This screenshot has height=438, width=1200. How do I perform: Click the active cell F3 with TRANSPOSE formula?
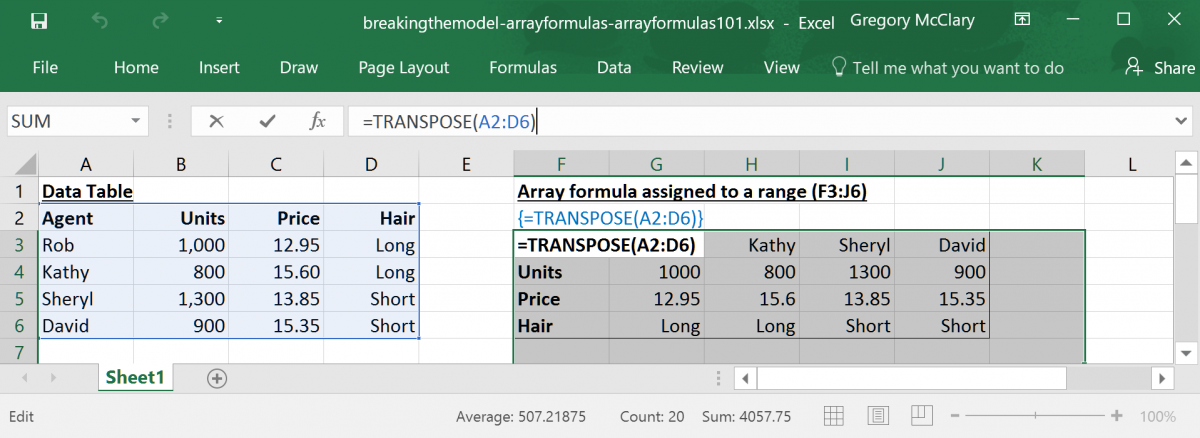point(609,245)
